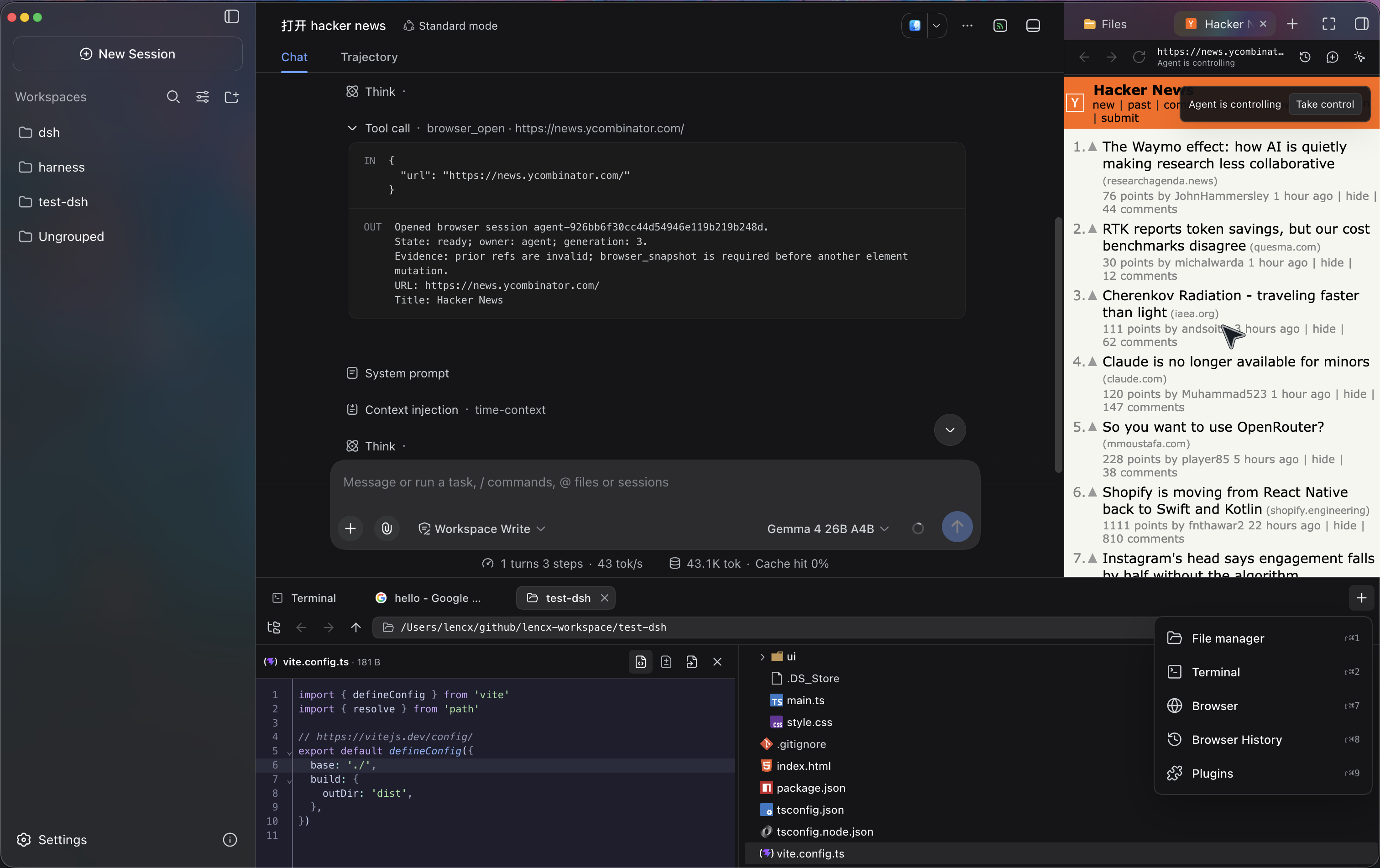Click the paperclip attachment icon
Image resolution: width=1380 pixels, height=868 pixels.
(387, 528)
